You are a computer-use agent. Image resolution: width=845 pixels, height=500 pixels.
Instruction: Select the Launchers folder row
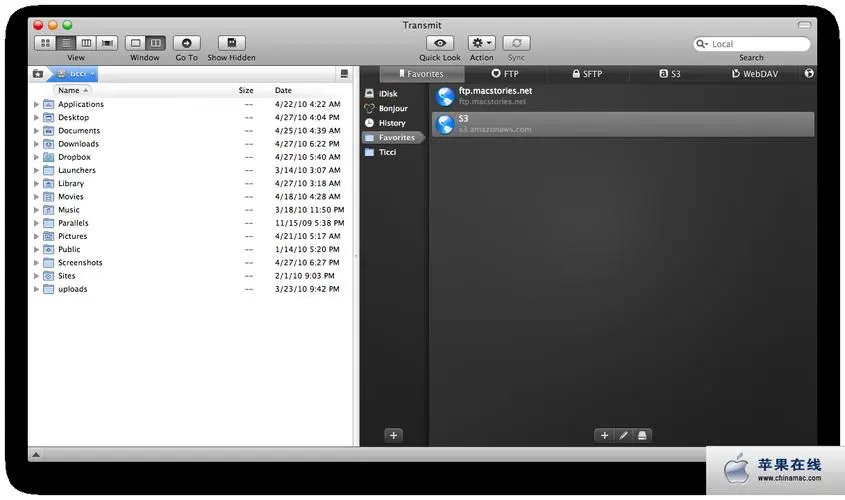(191, 170)
